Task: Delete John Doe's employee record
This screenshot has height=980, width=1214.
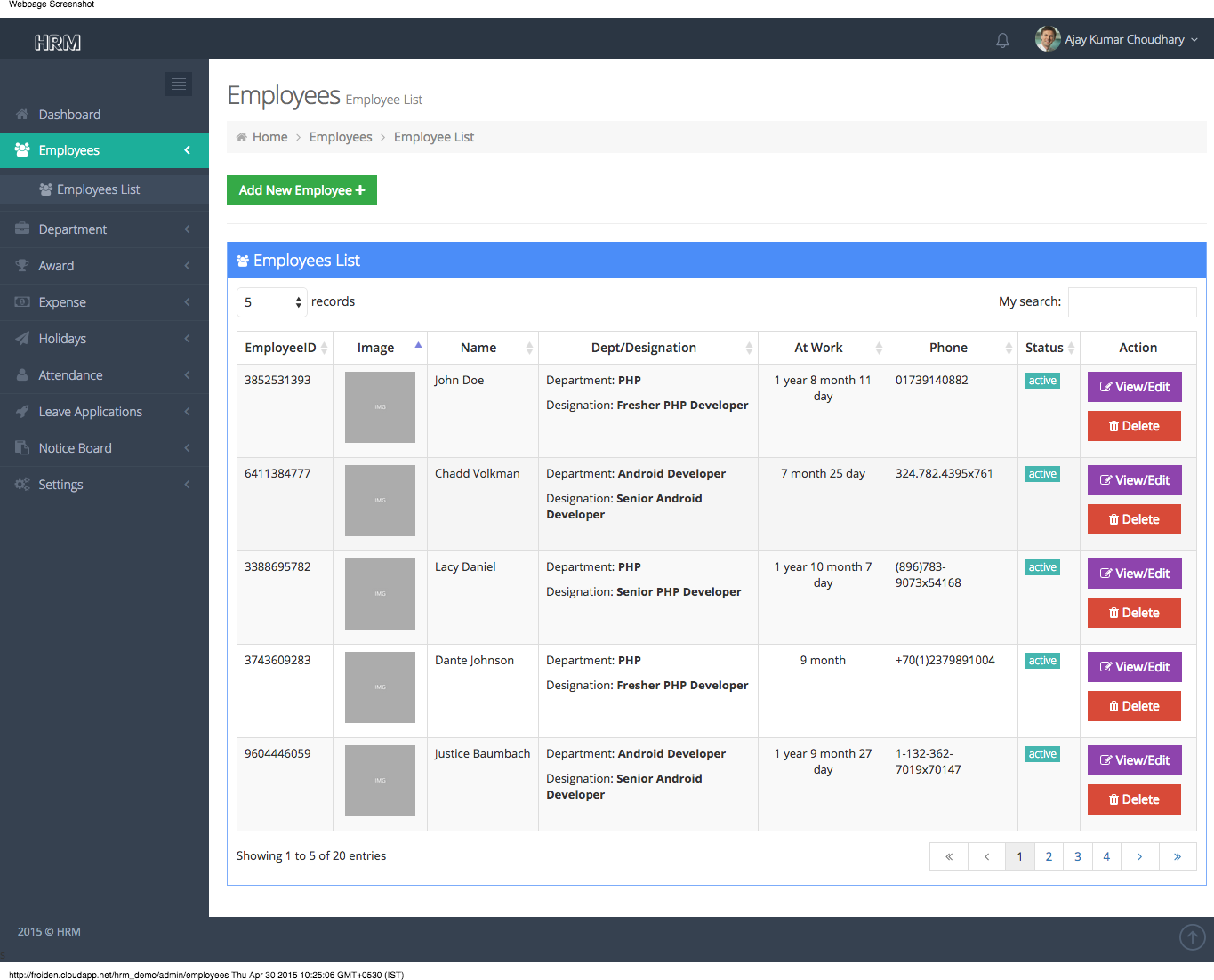Action: (x=1134, y=426)
